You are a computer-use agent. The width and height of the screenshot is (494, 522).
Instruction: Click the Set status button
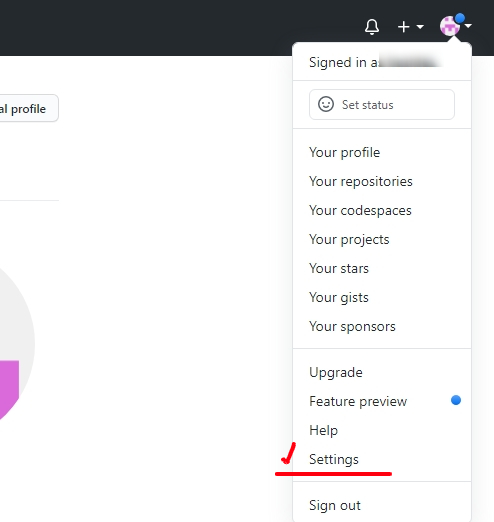[382, 104]
